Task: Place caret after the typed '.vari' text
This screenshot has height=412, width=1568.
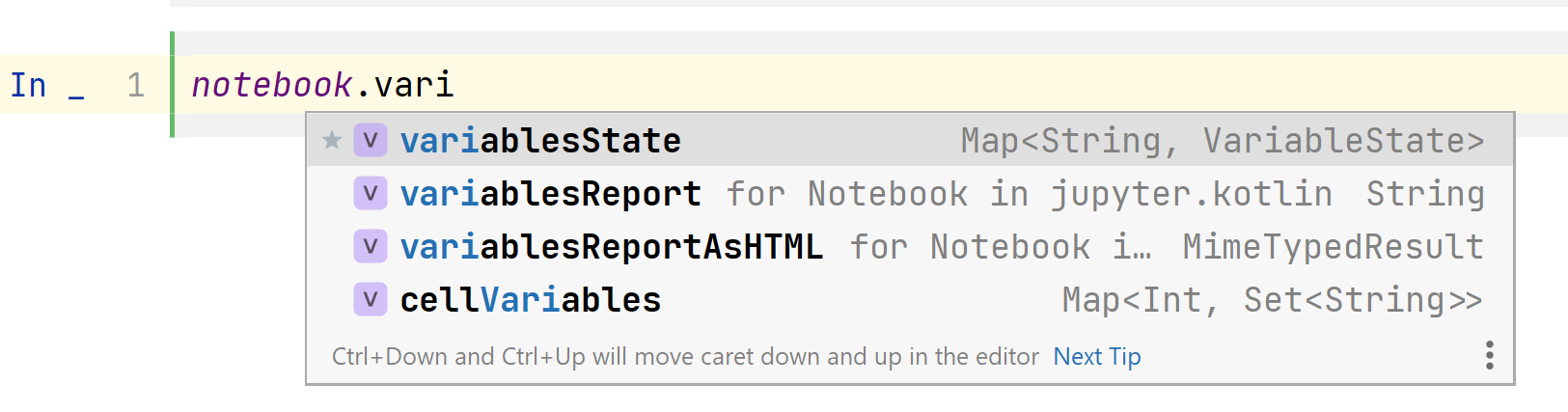Action: pyautogui.click(x=454, y=86)
